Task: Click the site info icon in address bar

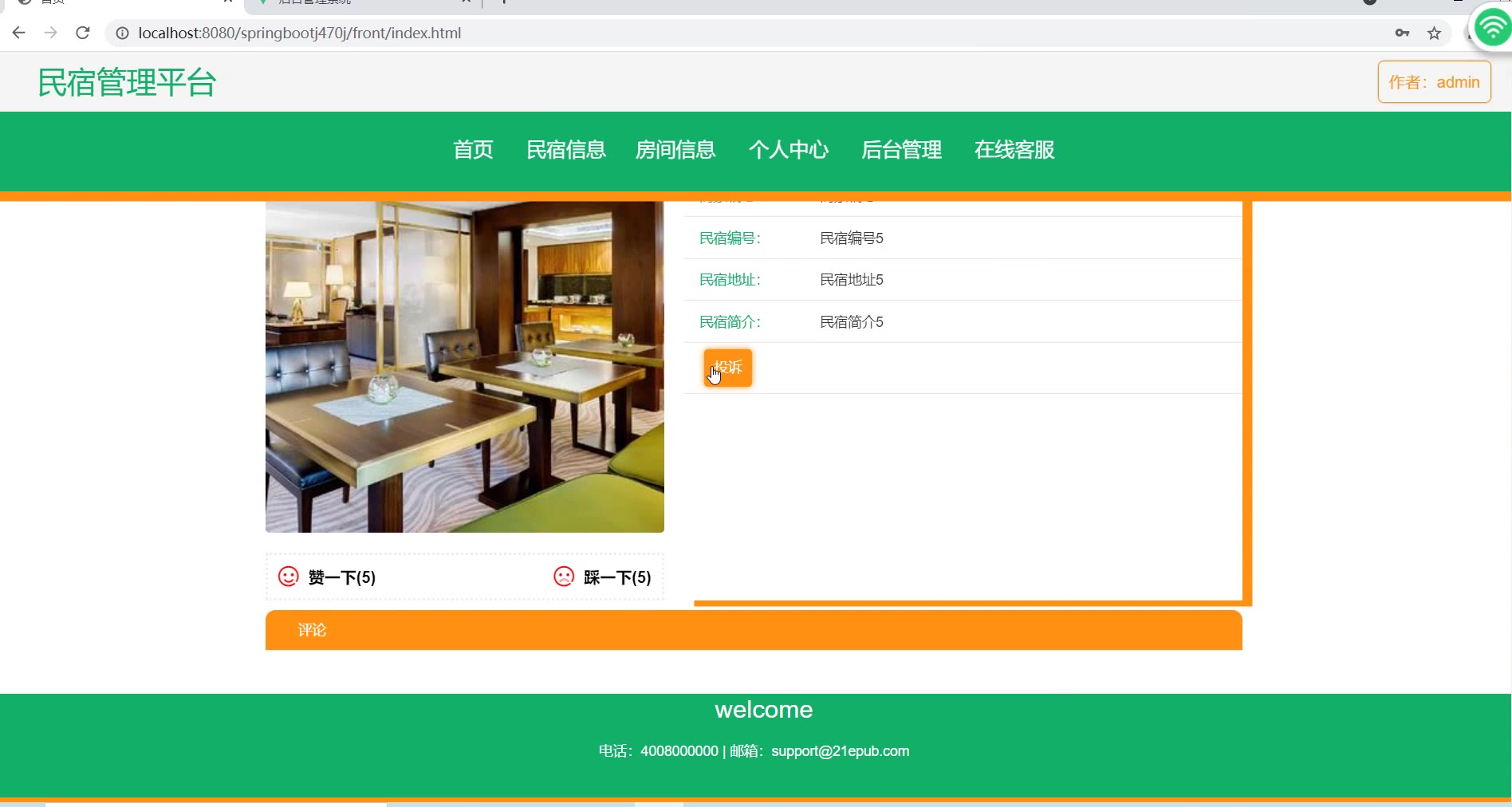Action: 122,33
